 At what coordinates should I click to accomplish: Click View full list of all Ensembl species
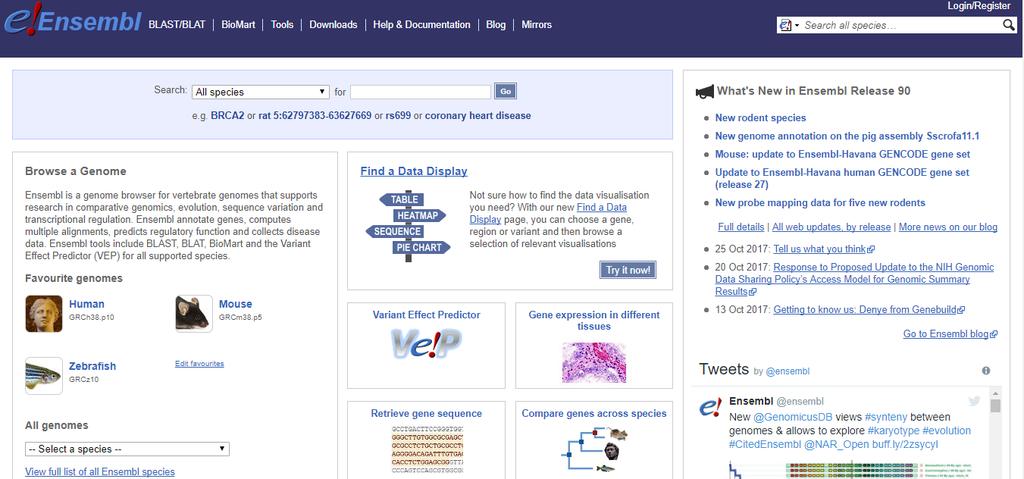[x=100, y=472]
